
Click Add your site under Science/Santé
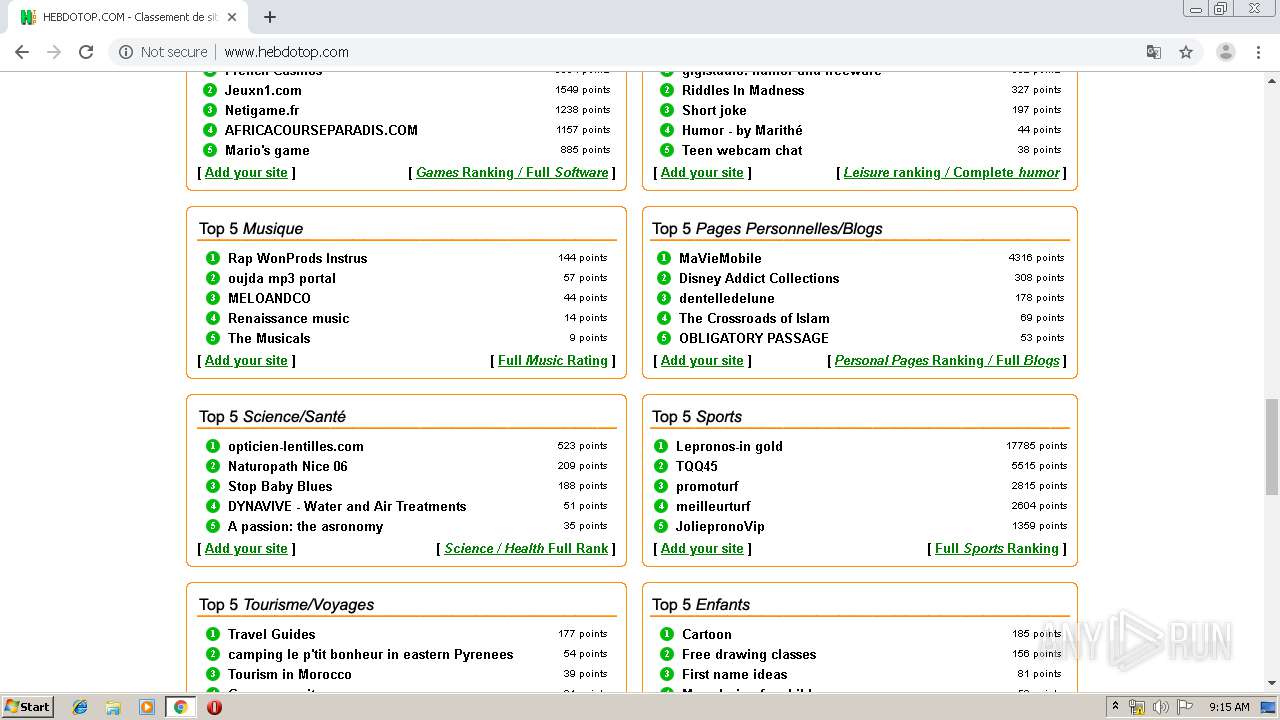click(246, 548)
